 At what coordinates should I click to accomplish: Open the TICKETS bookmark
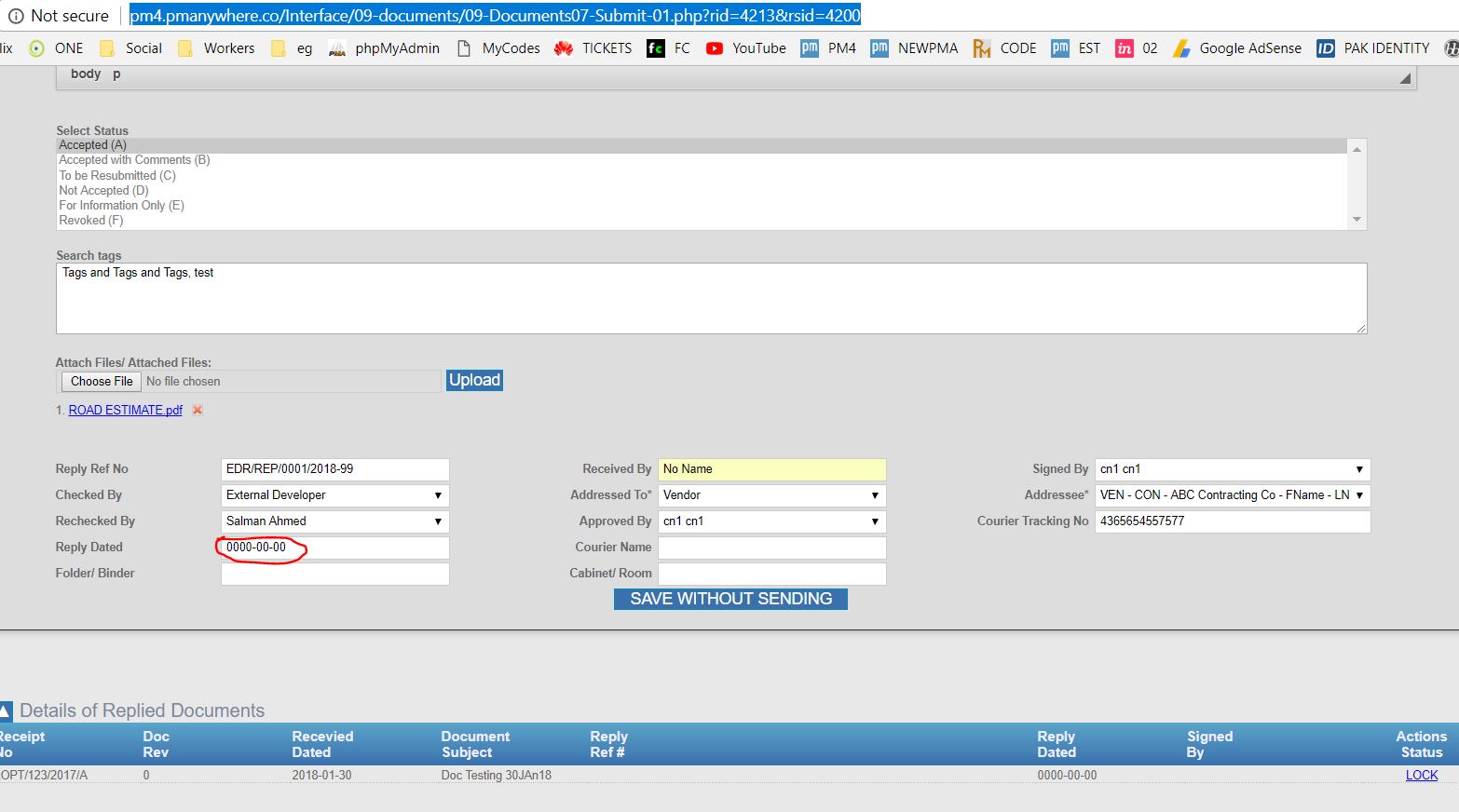tap(593, 48)
